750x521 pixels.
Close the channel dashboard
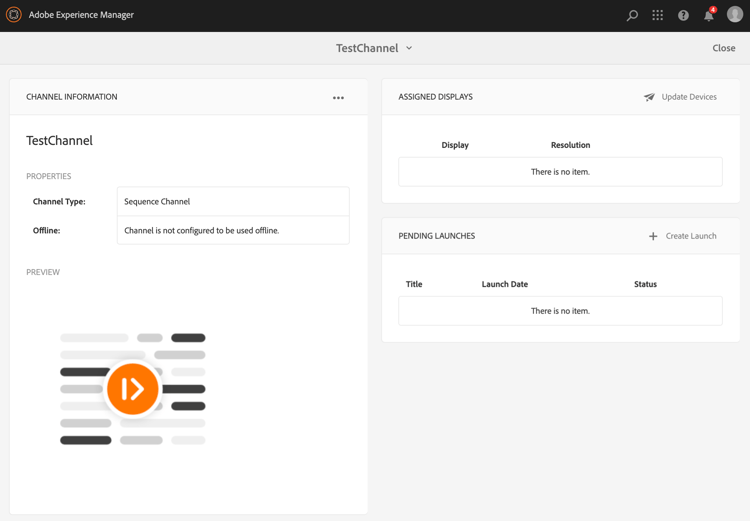point(724,48)
